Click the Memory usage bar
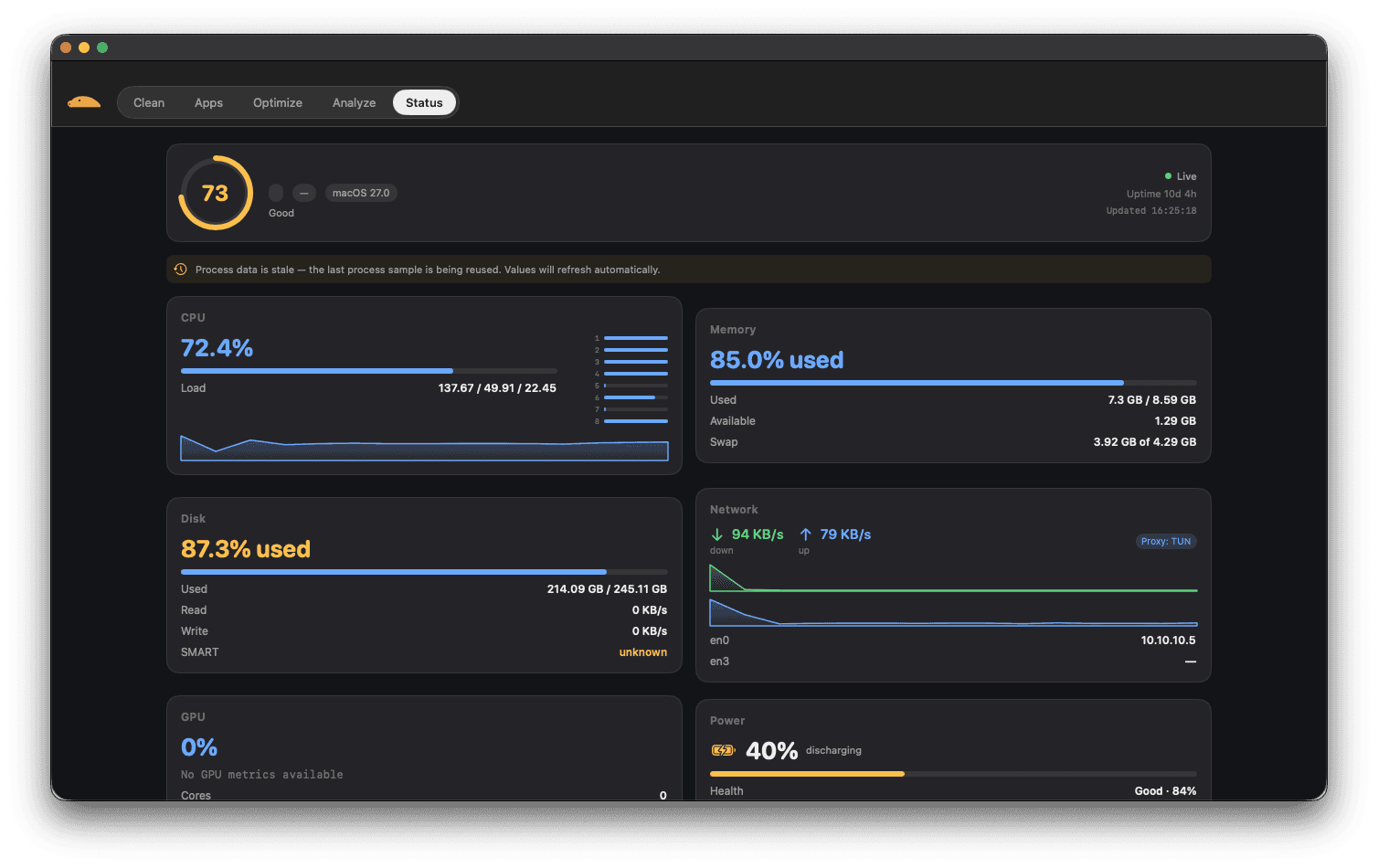1378x868 pixels. pos(953,383)
